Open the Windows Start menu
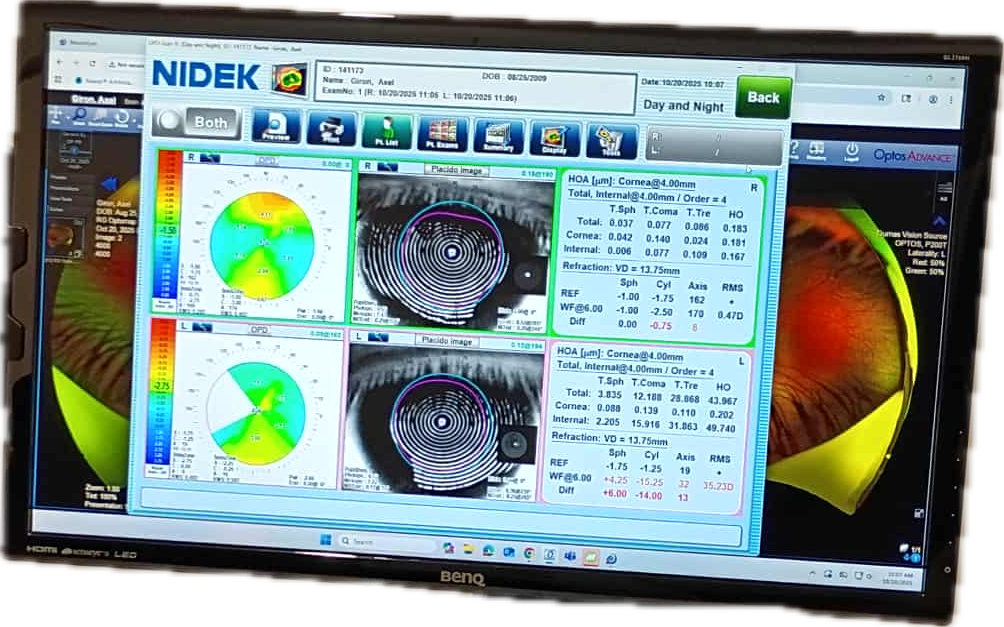Image resolution: width=1004 pixels, height=627 pixels. coord(325,540)
